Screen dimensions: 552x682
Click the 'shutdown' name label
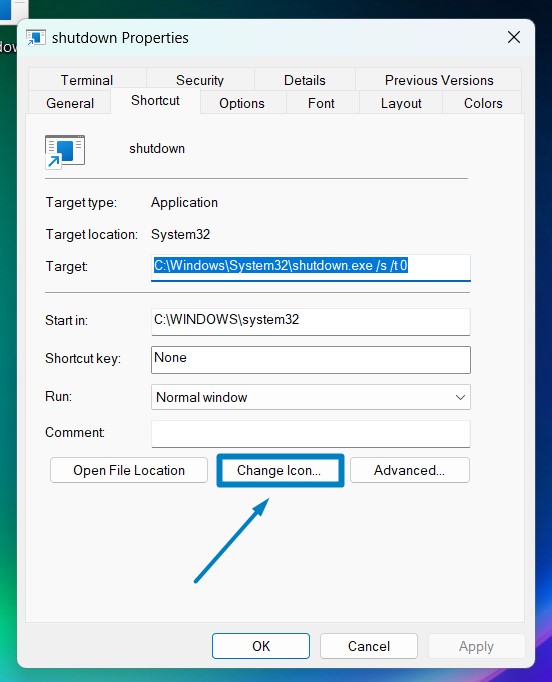click(x=157, y=148)
